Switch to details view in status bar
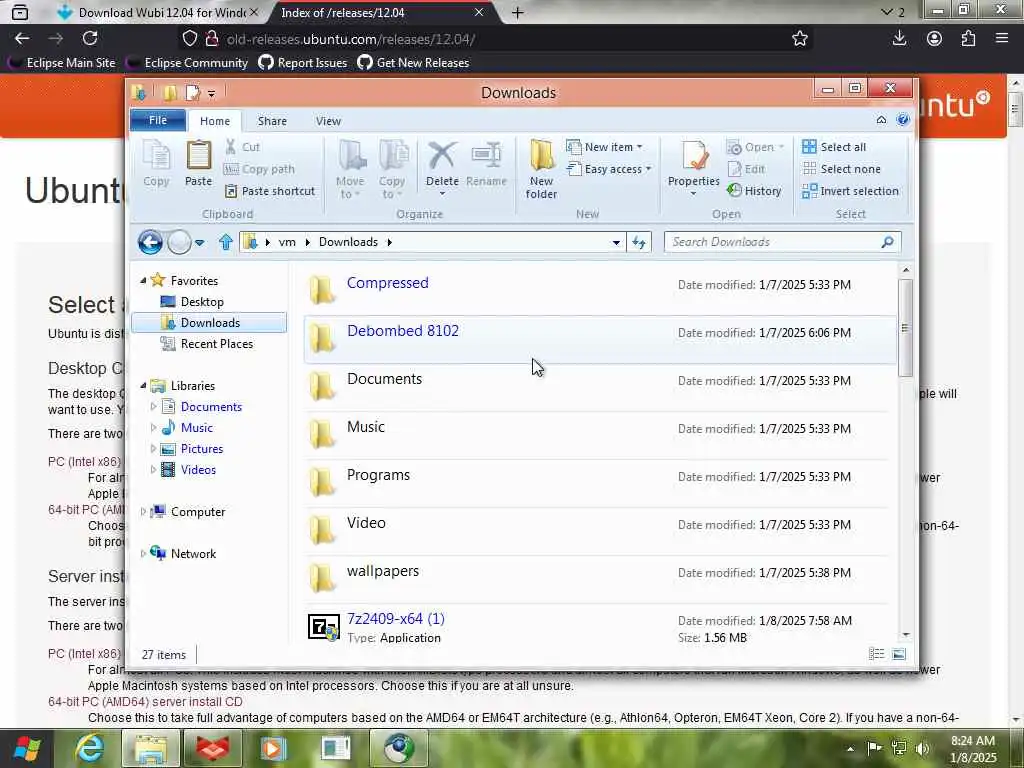Viewport: 1024px width, 768px height. (x=876, y=654)
